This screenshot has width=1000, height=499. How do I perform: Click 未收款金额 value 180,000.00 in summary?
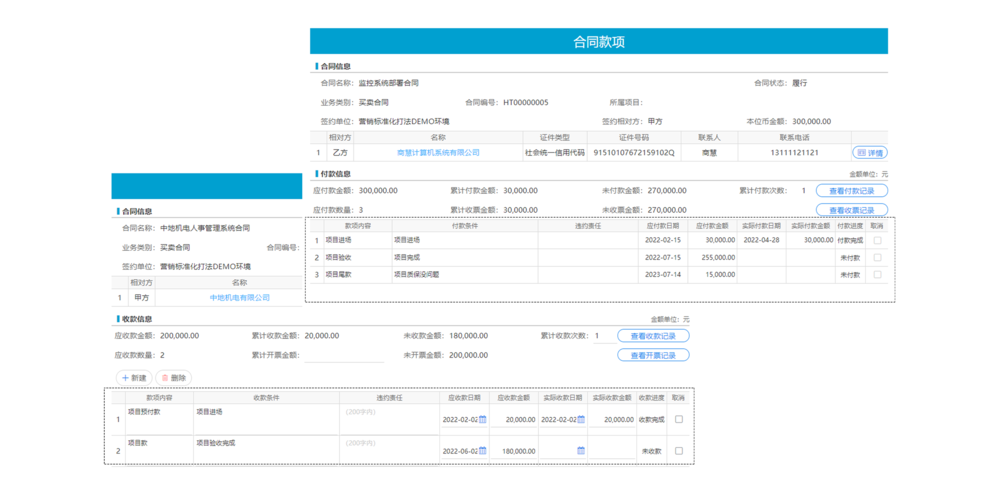coord(468,336)
